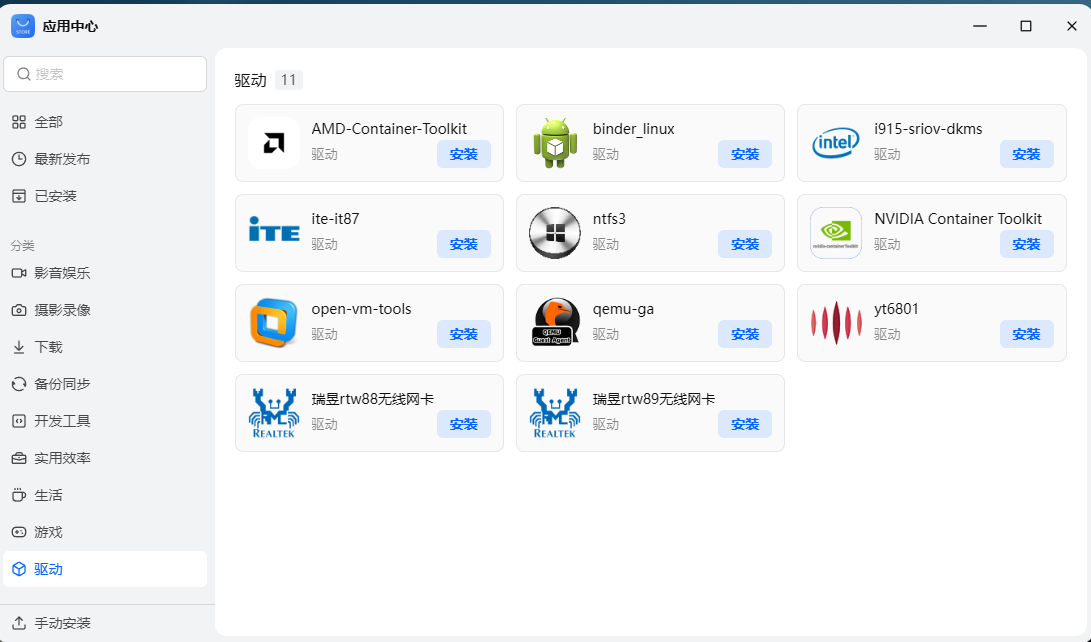The height and width of the screenshot is (642, 1091).
Task: Install yt6801 via its 安装 button
Action: (1026, 335)
